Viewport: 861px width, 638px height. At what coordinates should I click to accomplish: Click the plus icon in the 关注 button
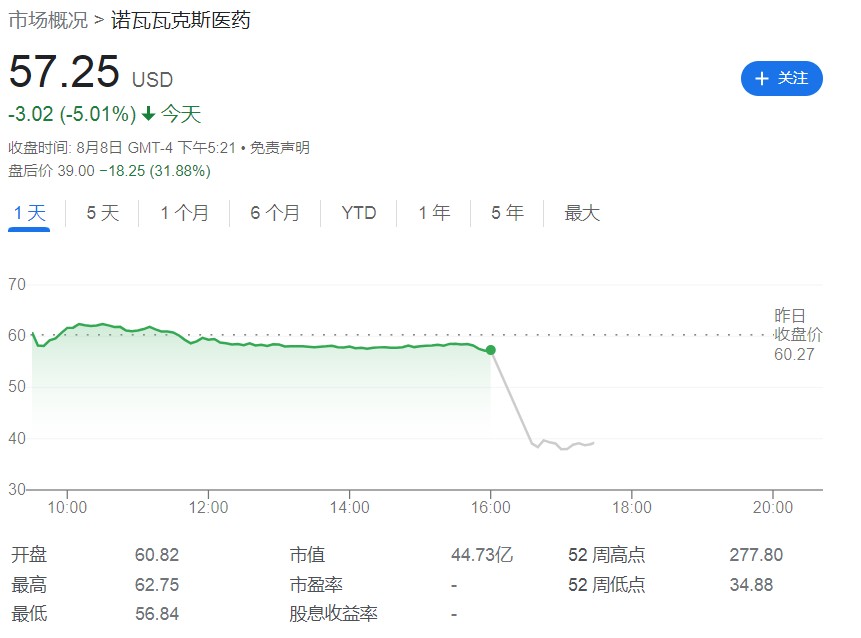pos(761,79)
